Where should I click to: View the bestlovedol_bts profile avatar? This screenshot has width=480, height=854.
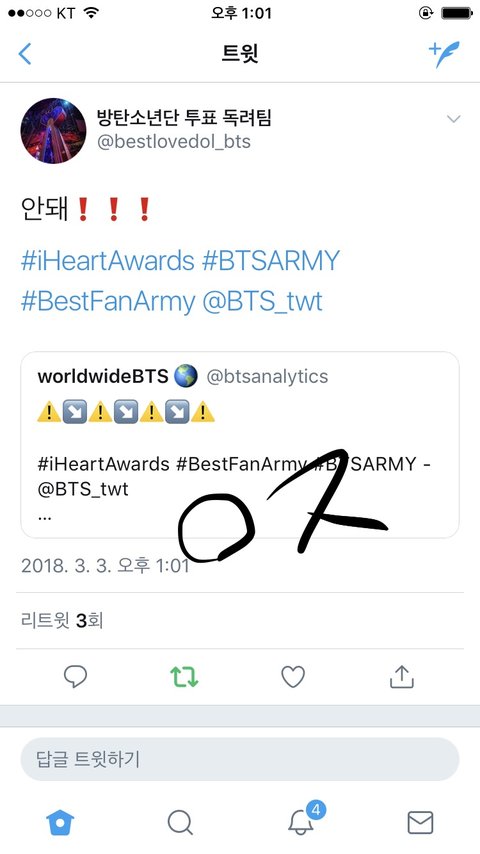53,131
